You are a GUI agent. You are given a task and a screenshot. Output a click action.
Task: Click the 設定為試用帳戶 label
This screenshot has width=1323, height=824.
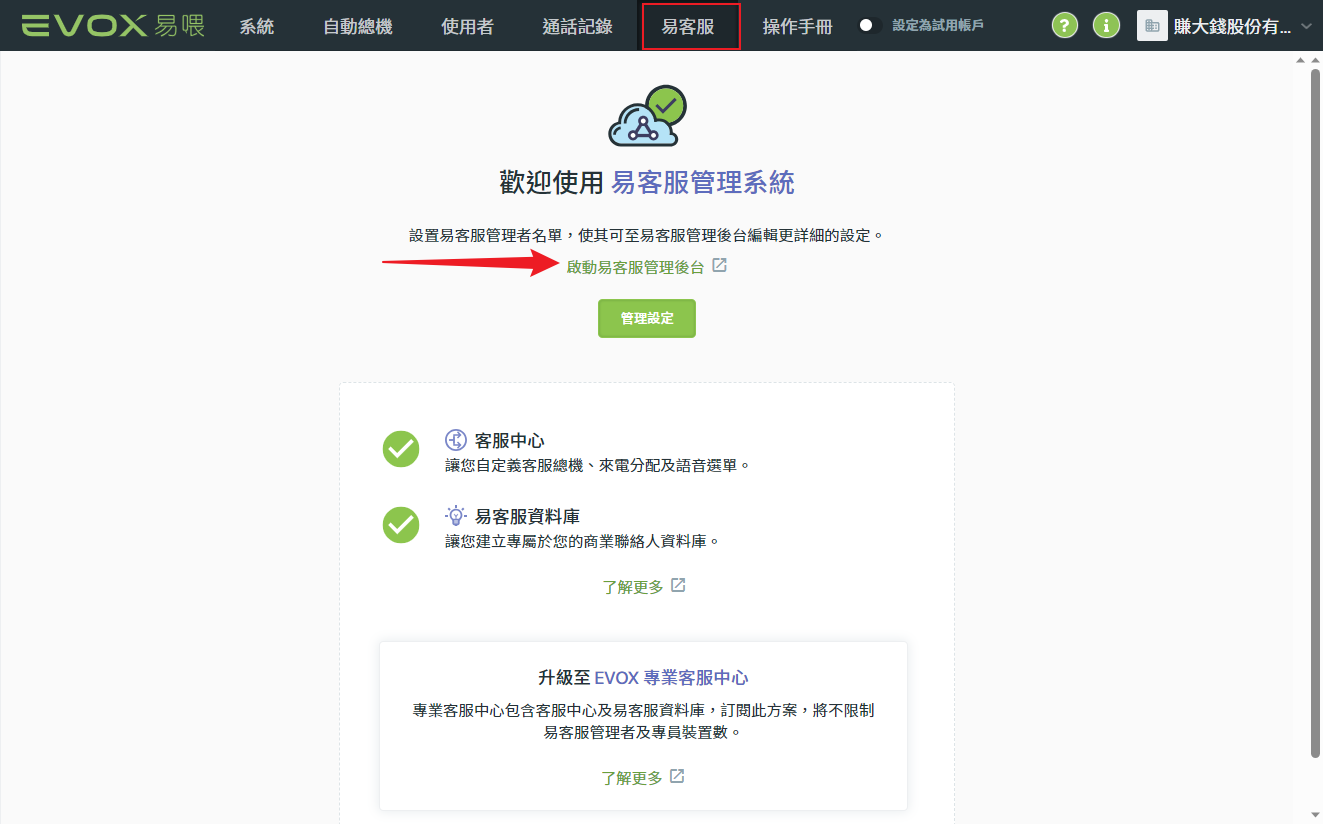click(937, 25)
